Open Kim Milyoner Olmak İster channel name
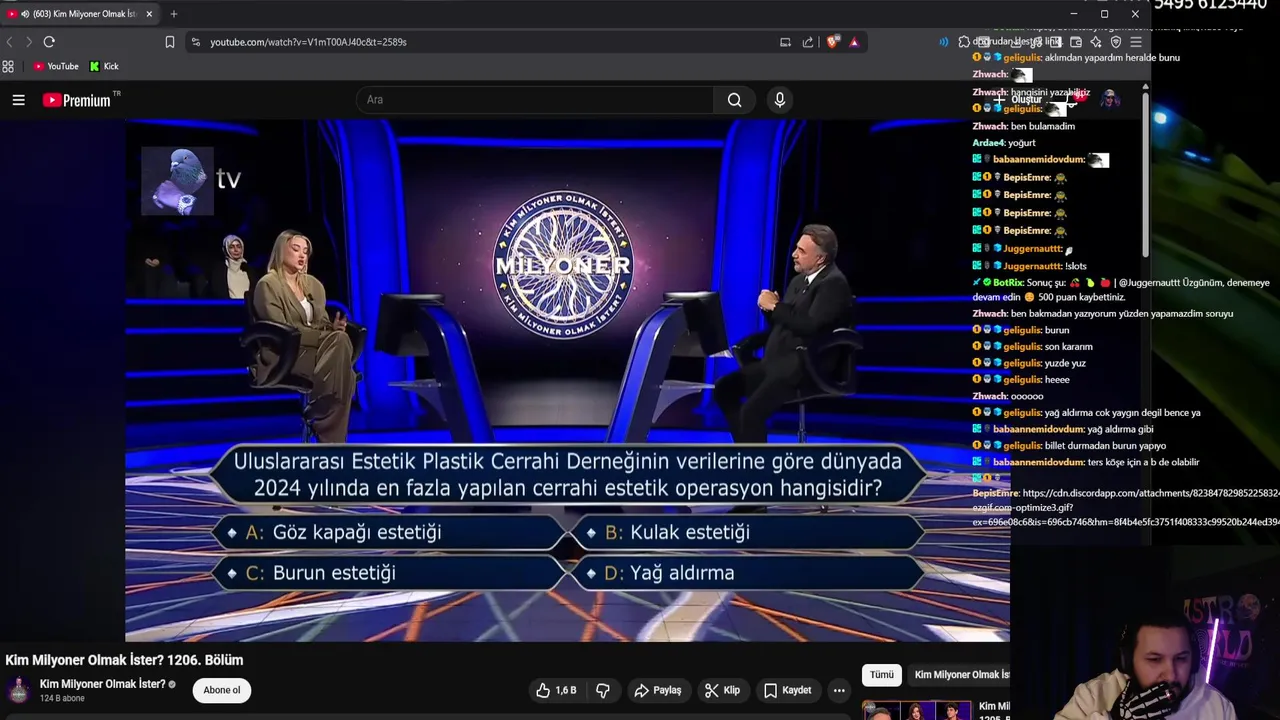 click(102, 684)
